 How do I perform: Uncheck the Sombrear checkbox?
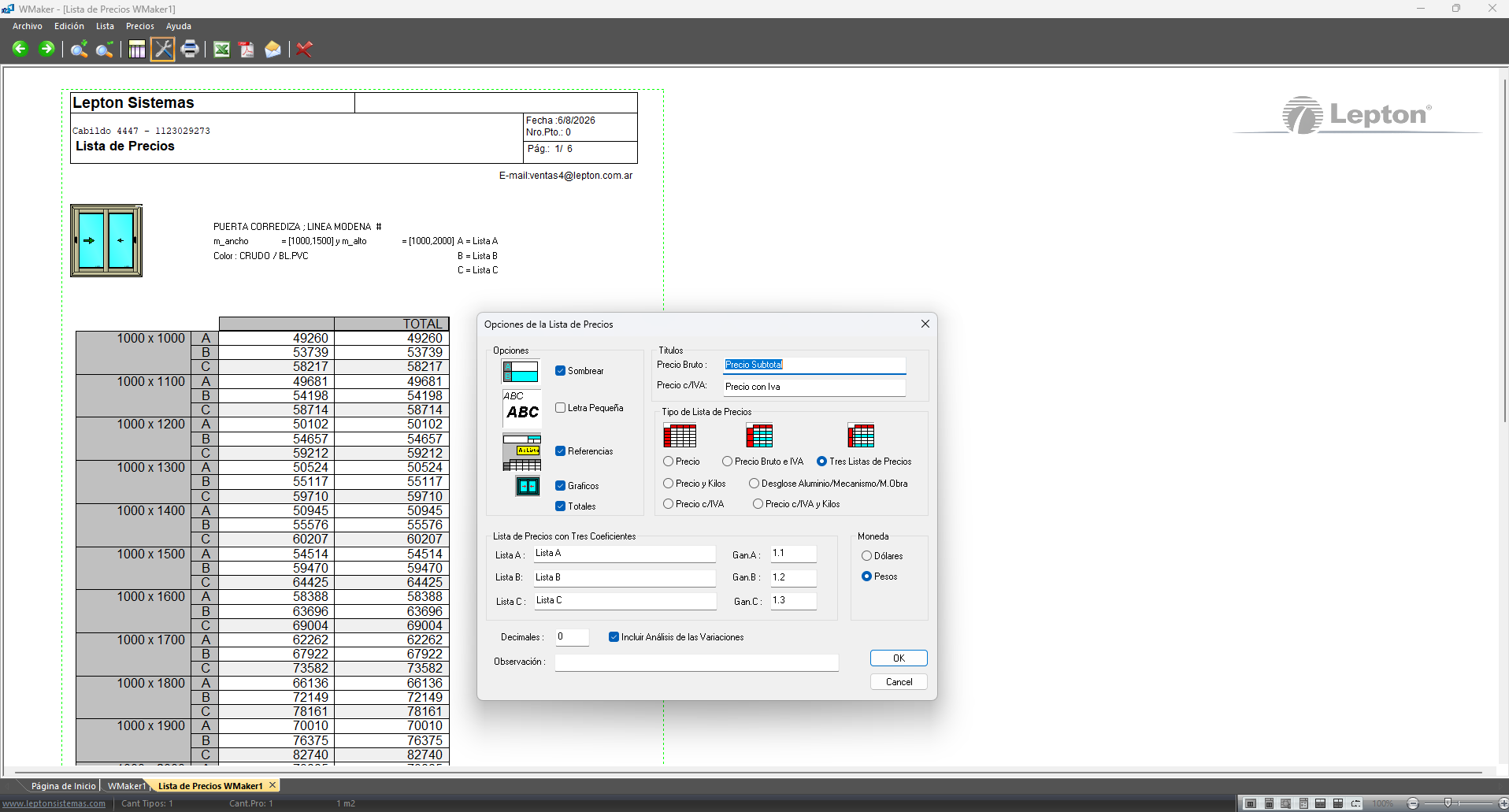tap(561, 371)
